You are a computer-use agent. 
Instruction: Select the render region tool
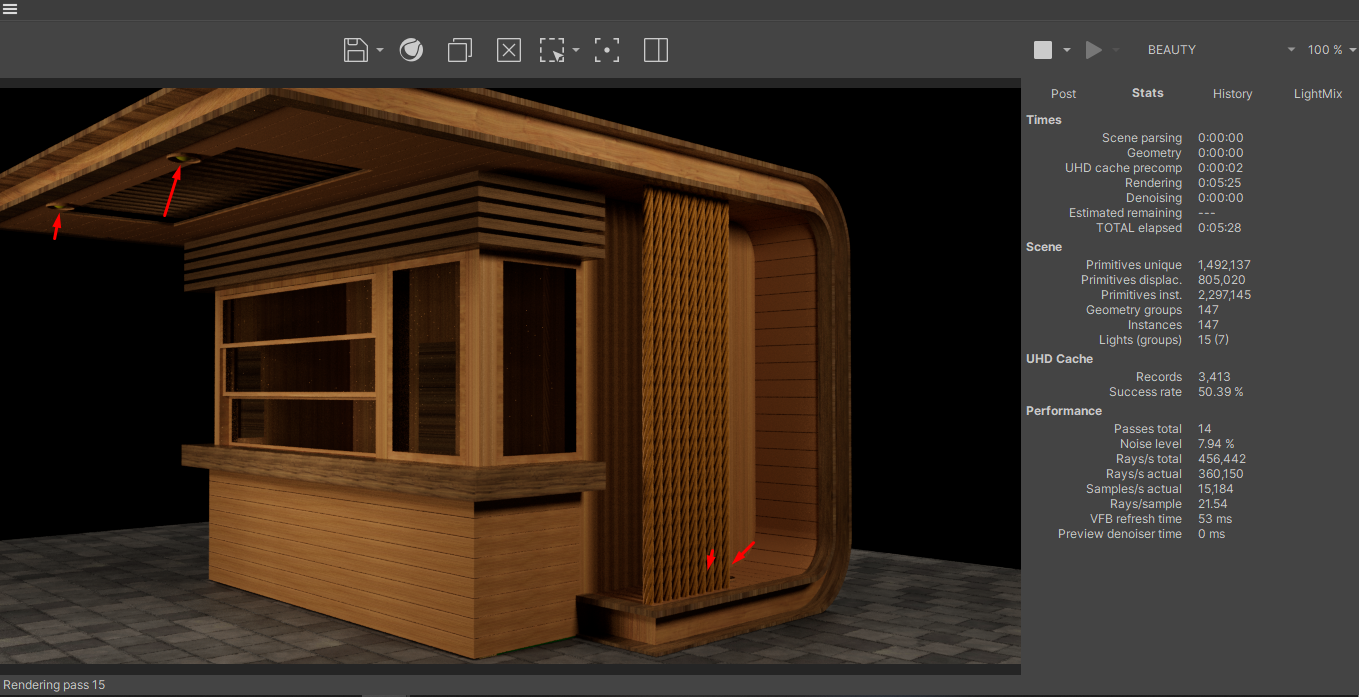click(x=551, y=50)
